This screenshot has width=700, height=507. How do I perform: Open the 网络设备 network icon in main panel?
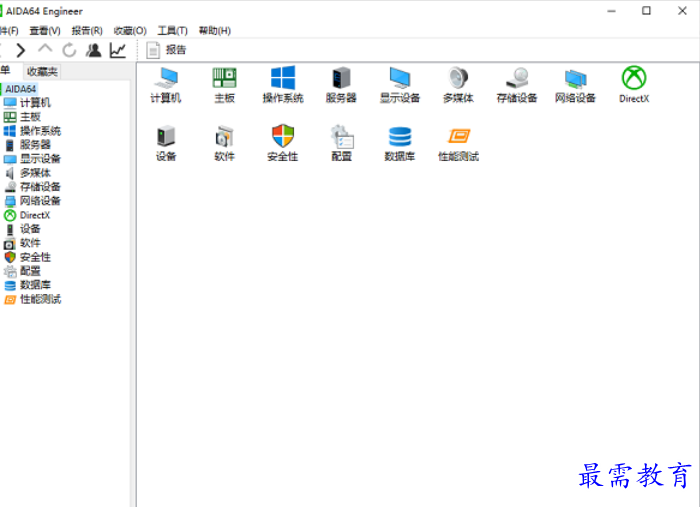click(x=575, y=85)
